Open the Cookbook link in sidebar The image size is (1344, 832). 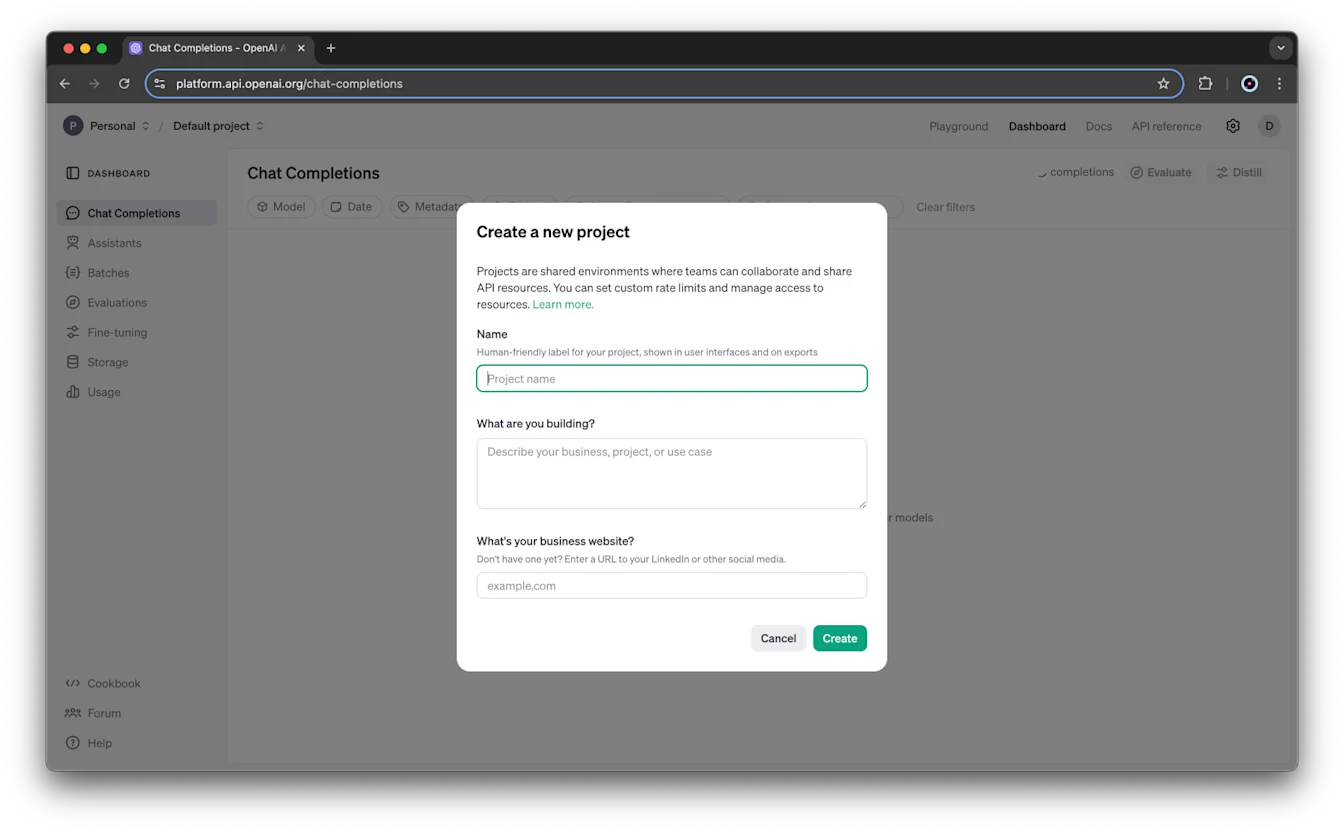[x=103, y=684]
